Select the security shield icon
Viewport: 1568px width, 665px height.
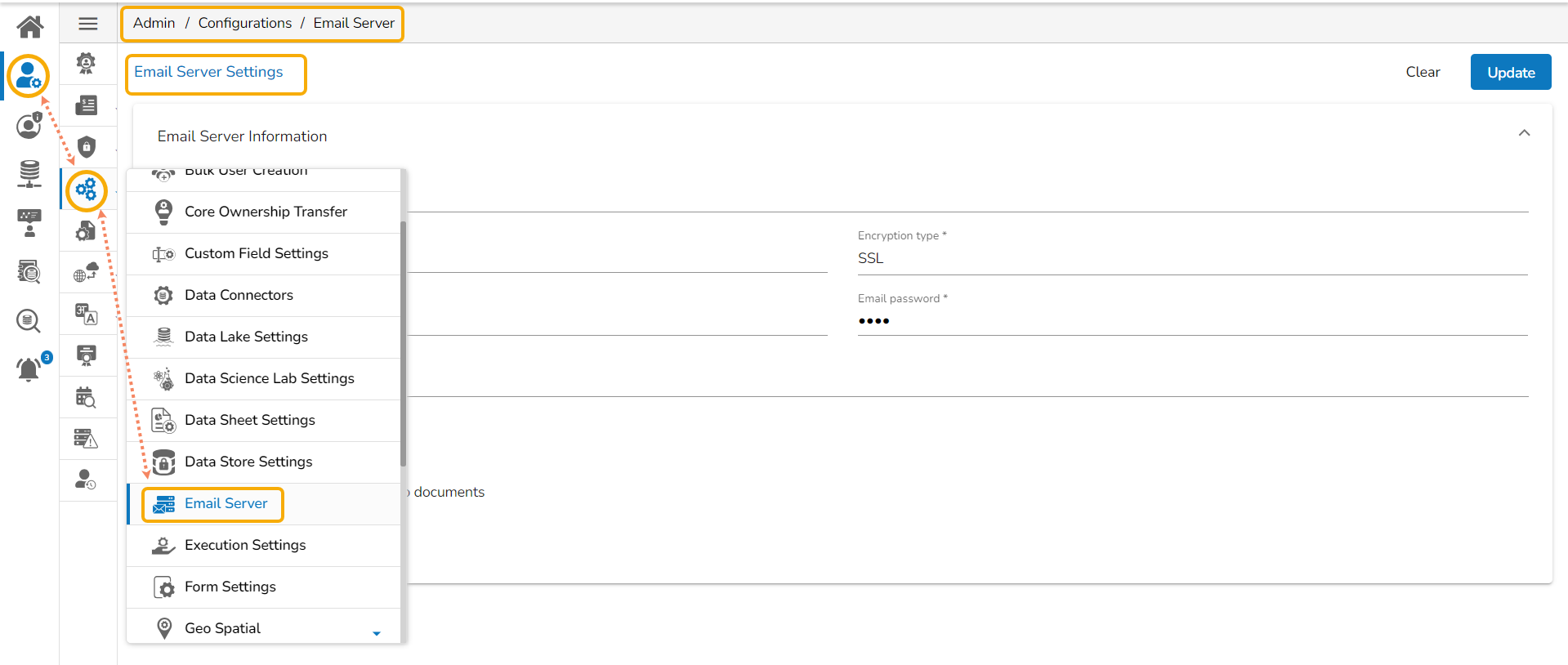(x=87, y=147)
